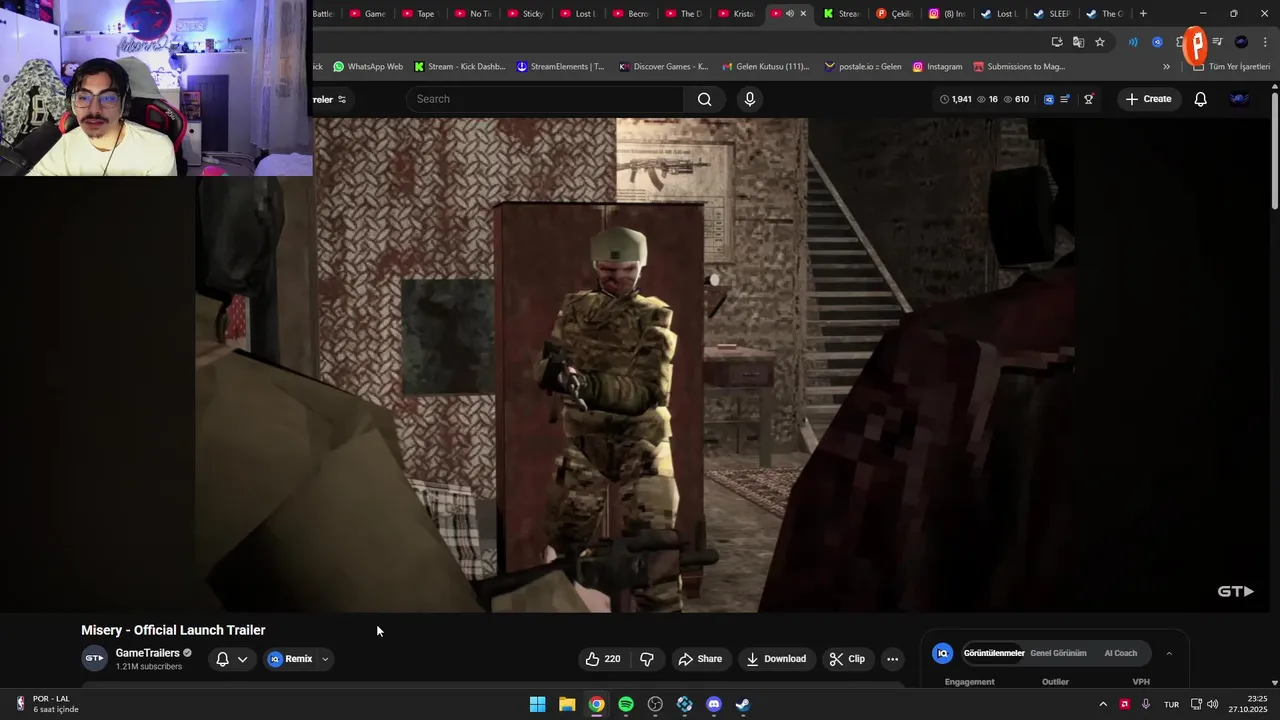Click the page vertical scrollbar
Viewport: 1280px width, 720px height.
click(1275, 150)
